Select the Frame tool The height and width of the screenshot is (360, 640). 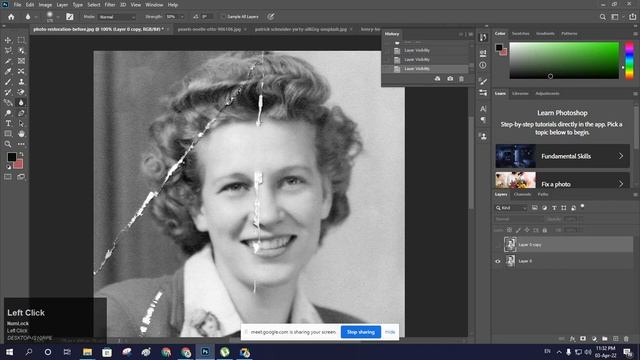(21, 61)
